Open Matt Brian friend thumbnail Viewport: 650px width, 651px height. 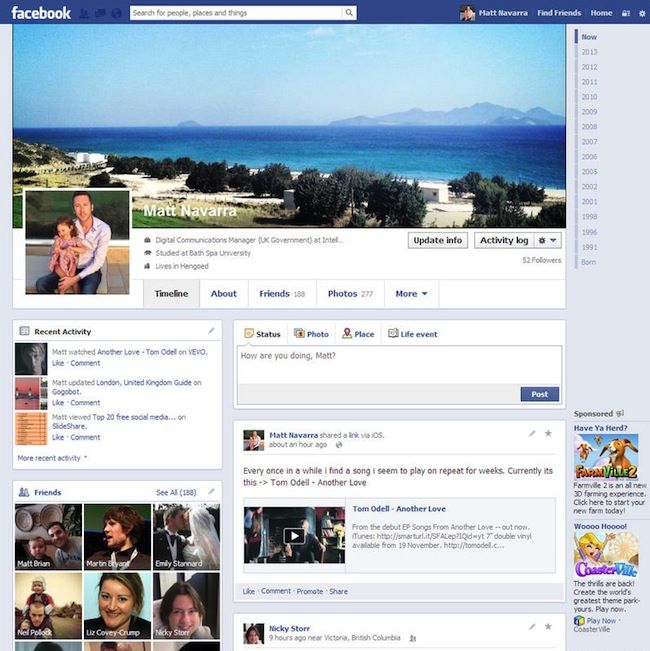48,536
